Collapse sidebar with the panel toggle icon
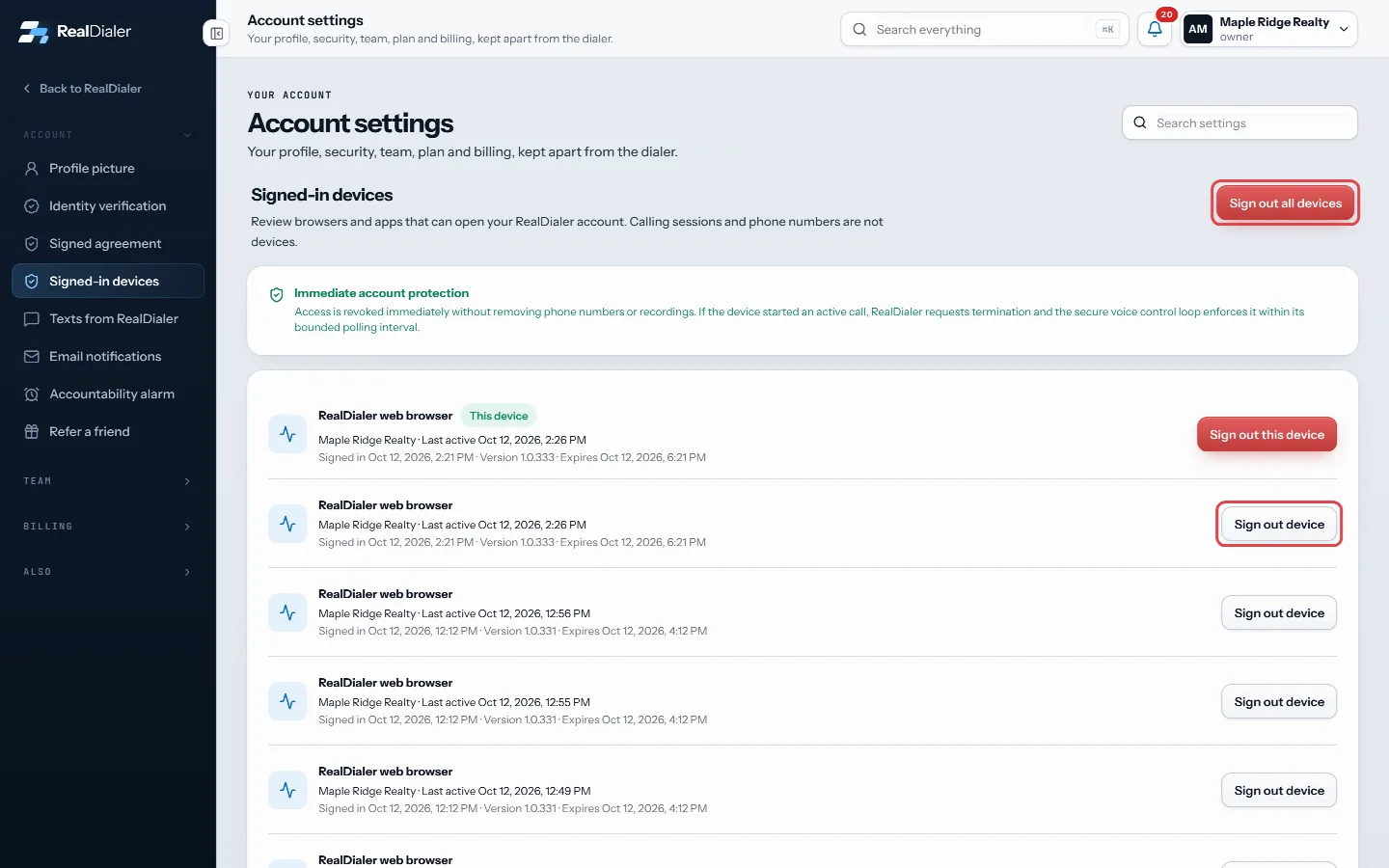Image resolution: width=1389 pixels, height=868 pixels. (x=217, y=34)
